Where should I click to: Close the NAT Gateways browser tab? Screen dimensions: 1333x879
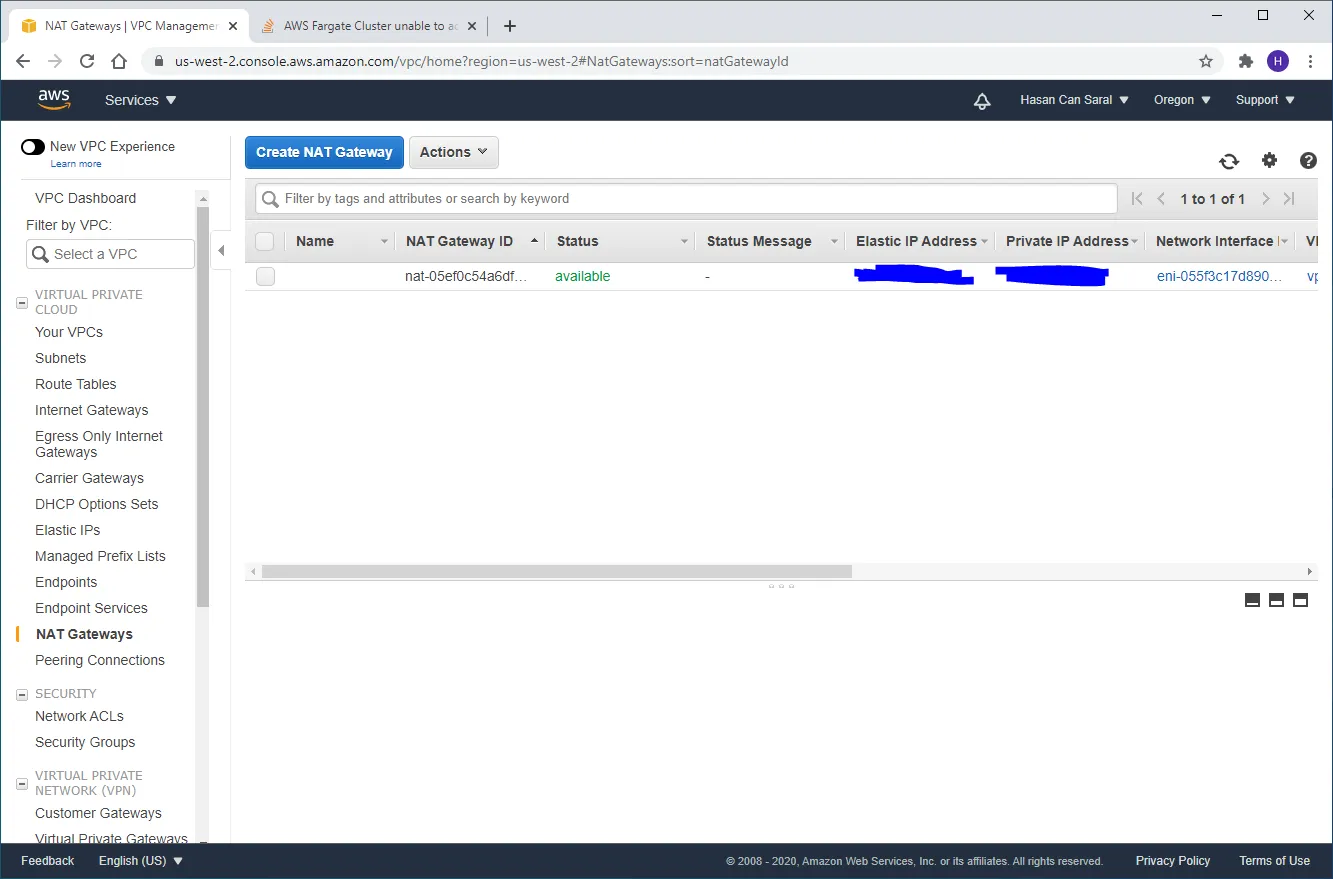click(233, 26)
